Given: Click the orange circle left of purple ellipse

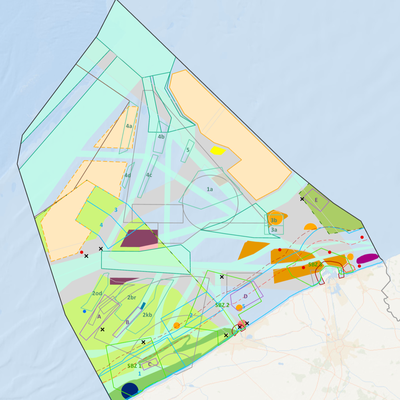Looking at the screenshot, I should (x=350, y=256).
